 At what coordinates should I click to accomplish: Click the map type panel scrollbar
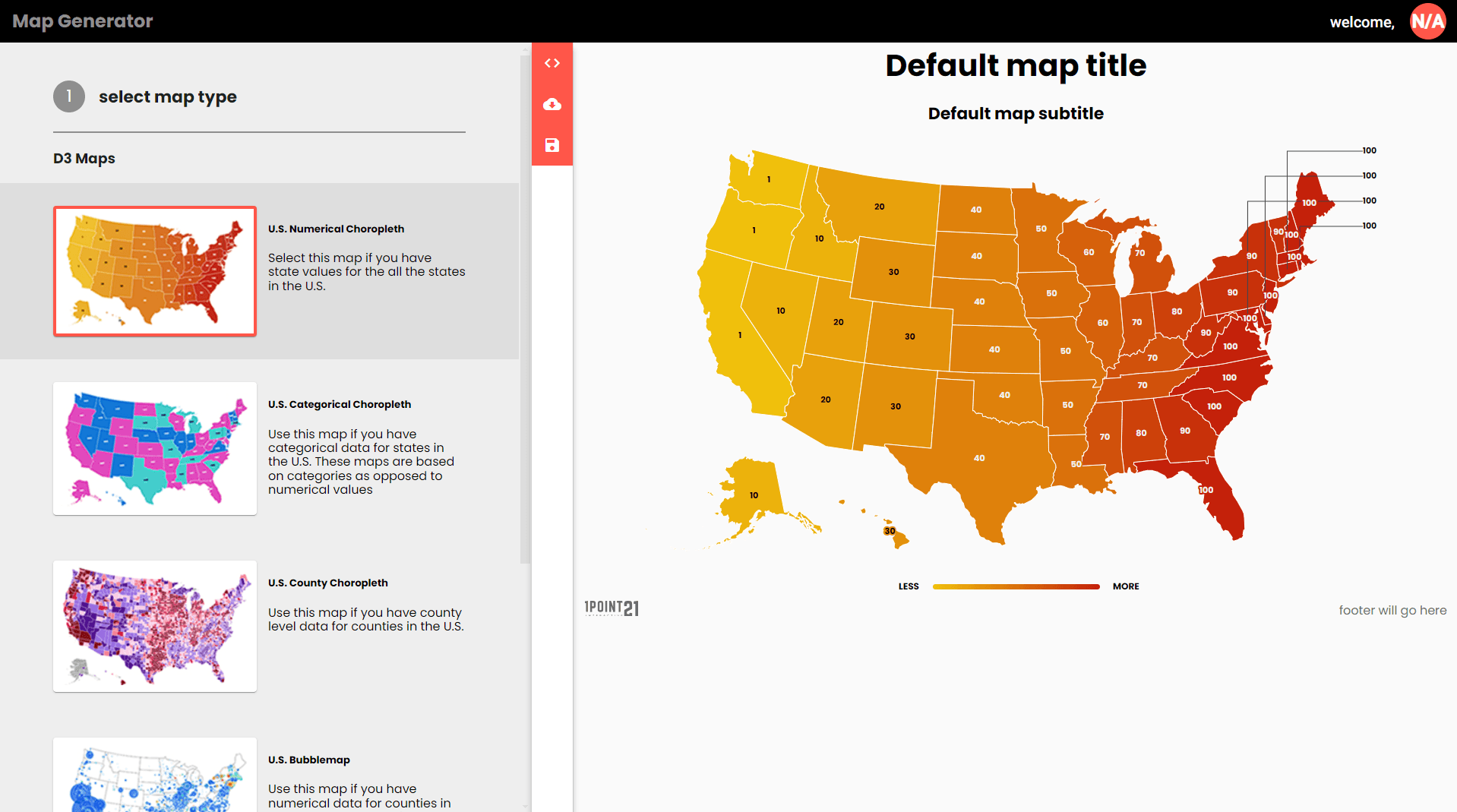(x=525, y=304)
